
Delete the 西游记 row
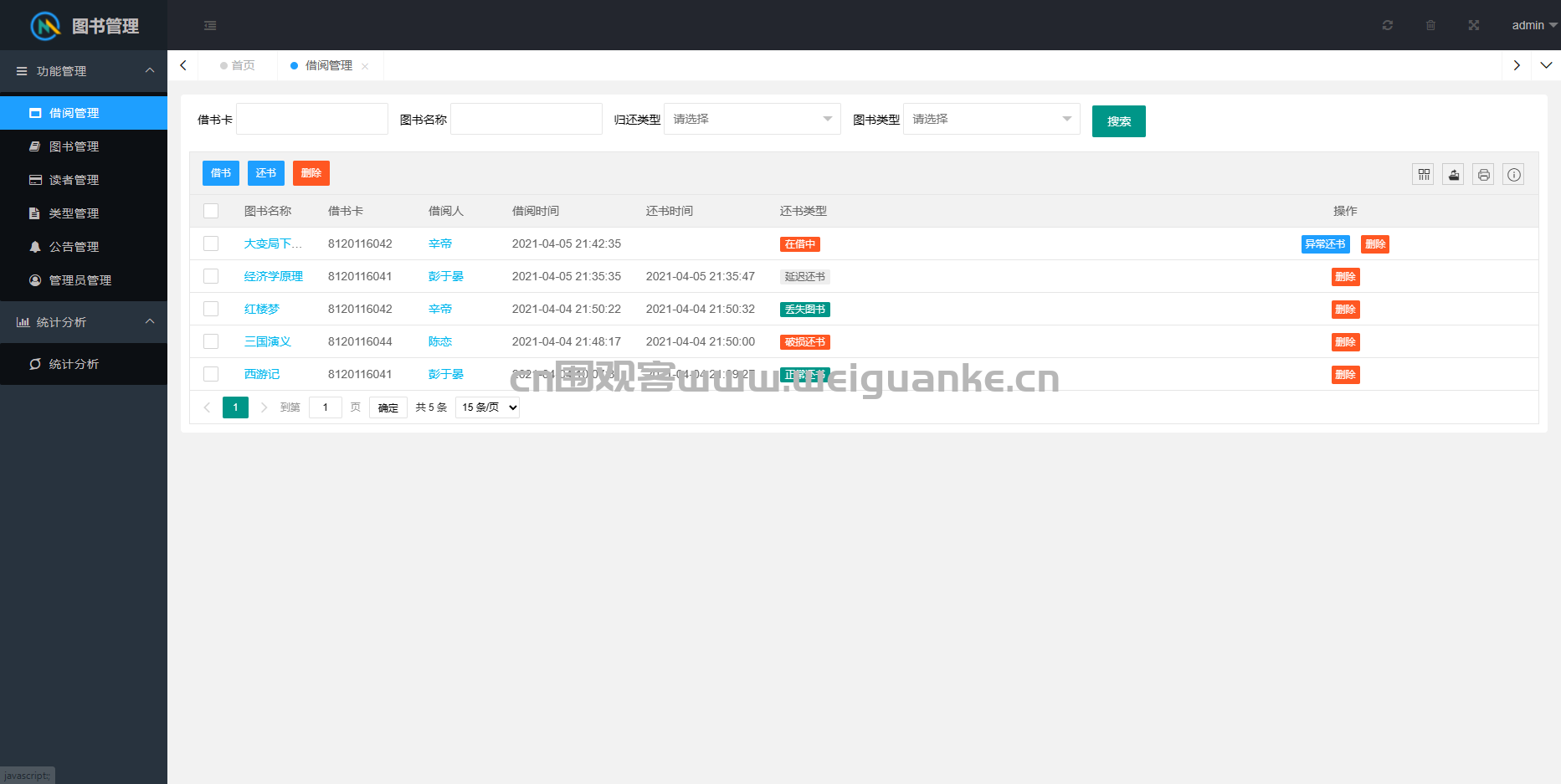coord(1346,375)
